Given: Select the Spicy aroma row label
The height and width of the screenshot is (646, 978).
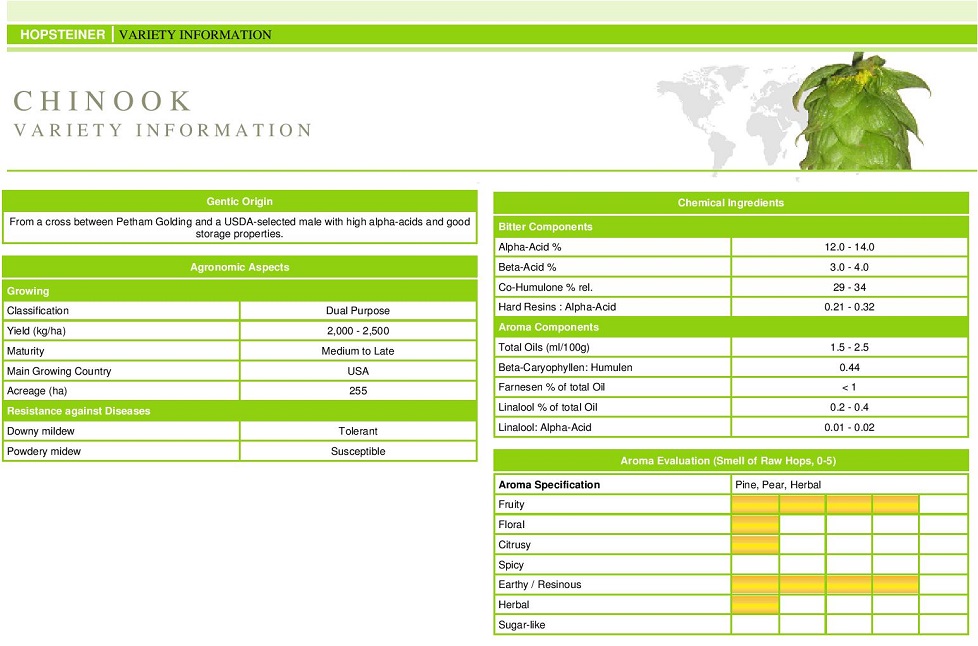Looking at the screenshot, I should (511, 564).
